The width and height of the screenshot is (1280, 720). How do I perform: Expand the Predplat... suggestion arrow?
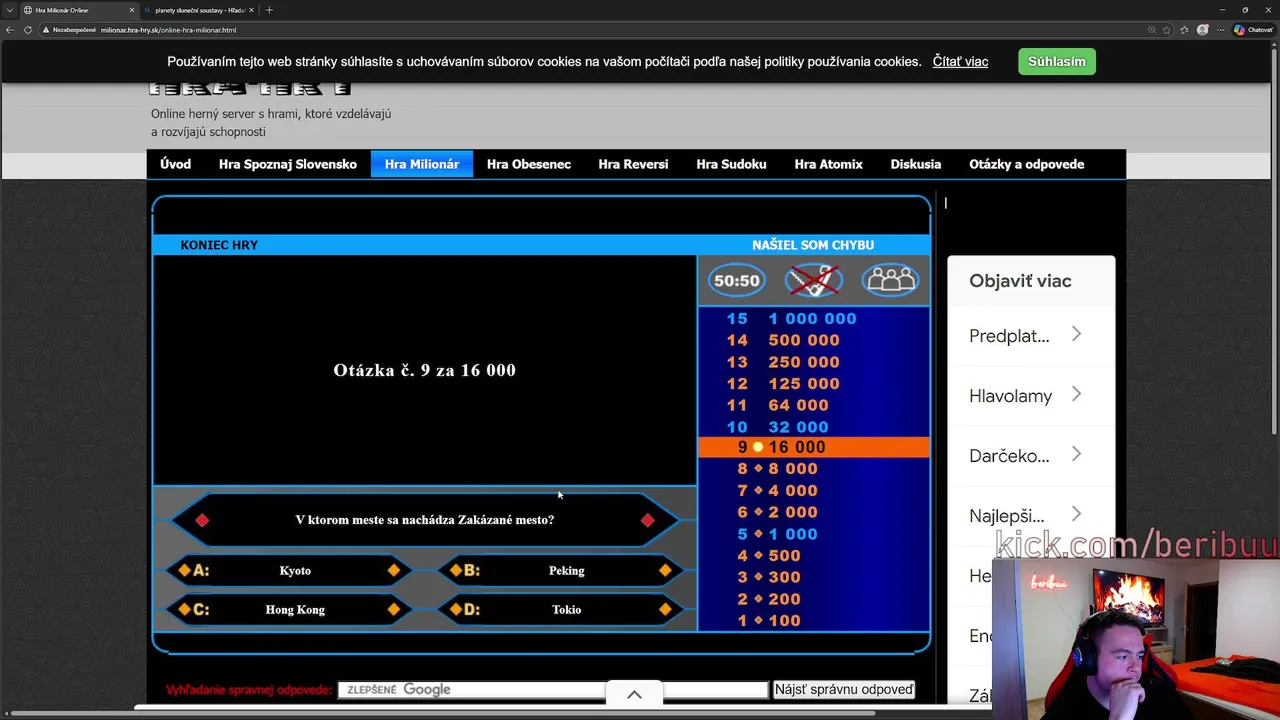(1076, 334)
